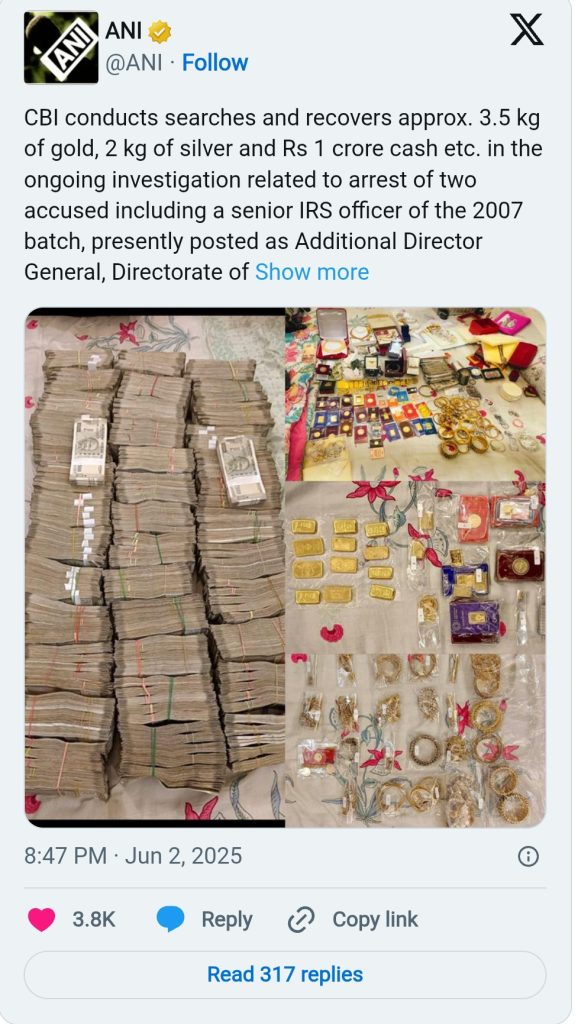The image size is (578, 1024).
Task: Open the 8:47 PM Jun 2, 2025 timestamp
Action: (133, 856)
